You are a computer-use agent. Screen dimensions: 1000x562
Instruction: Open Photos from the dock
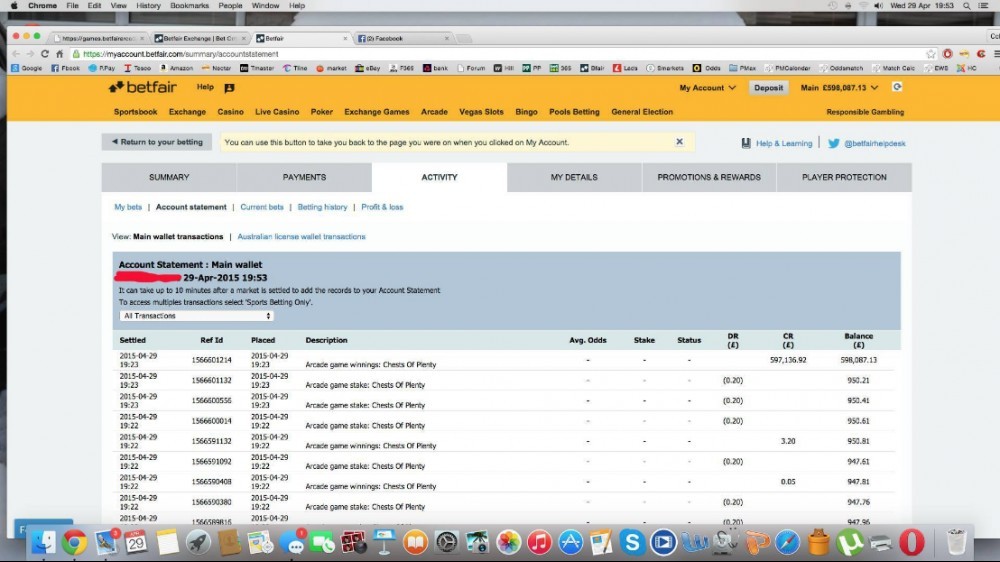(508, 542)
